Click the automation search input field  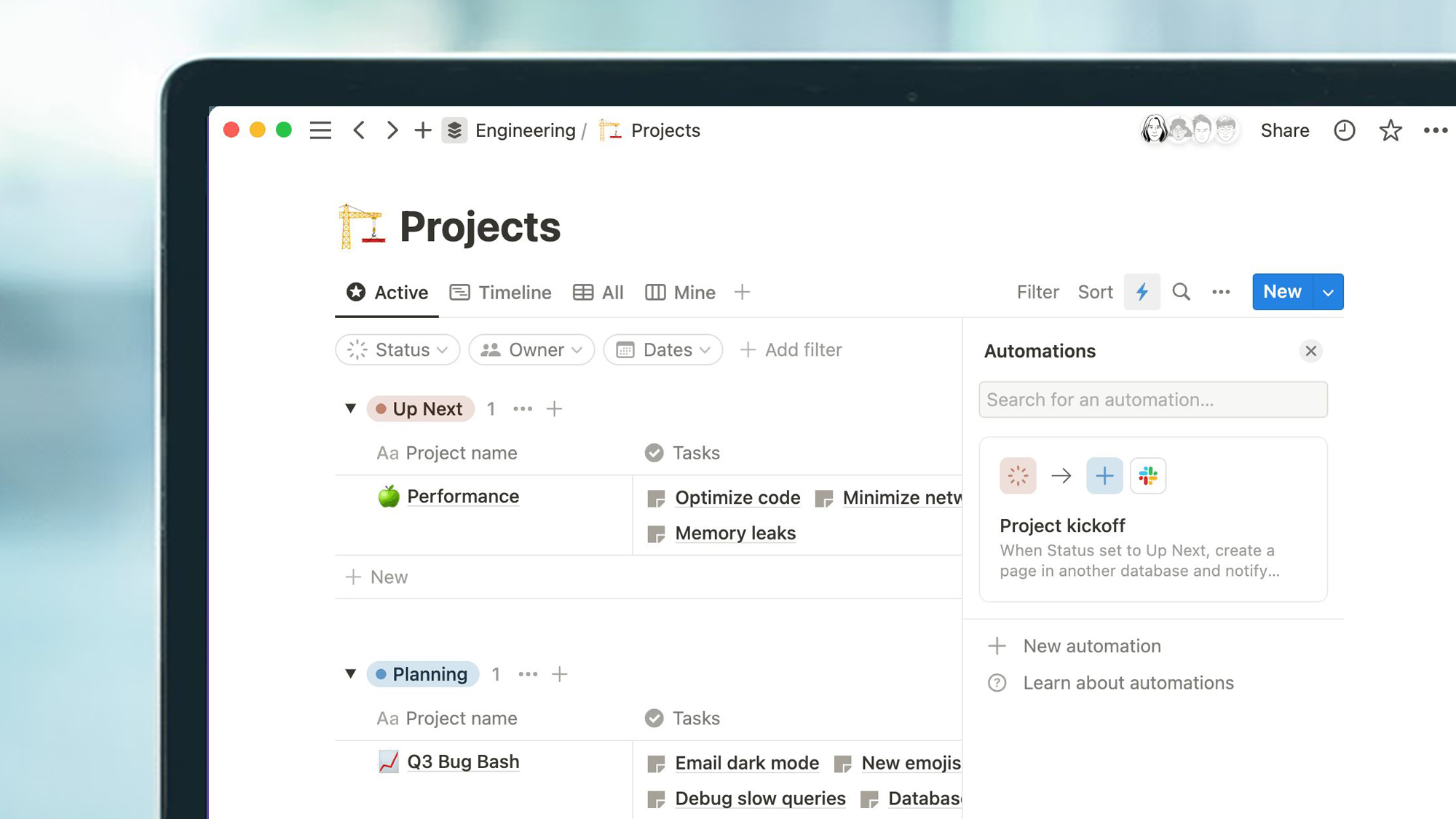tap(1152, 400)
